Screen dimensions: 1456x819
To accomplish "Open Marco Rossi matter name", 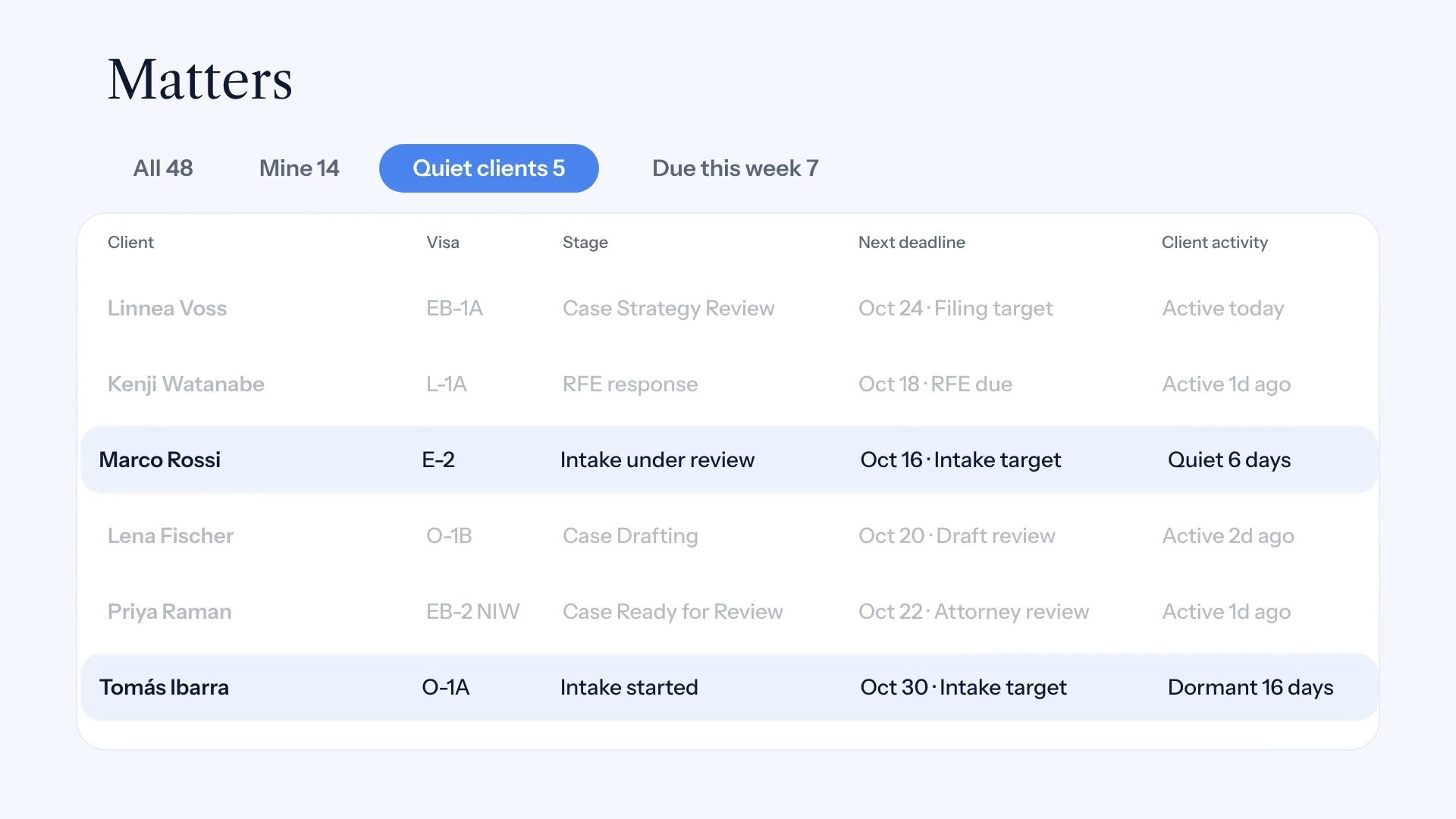I will pos(160,460).
